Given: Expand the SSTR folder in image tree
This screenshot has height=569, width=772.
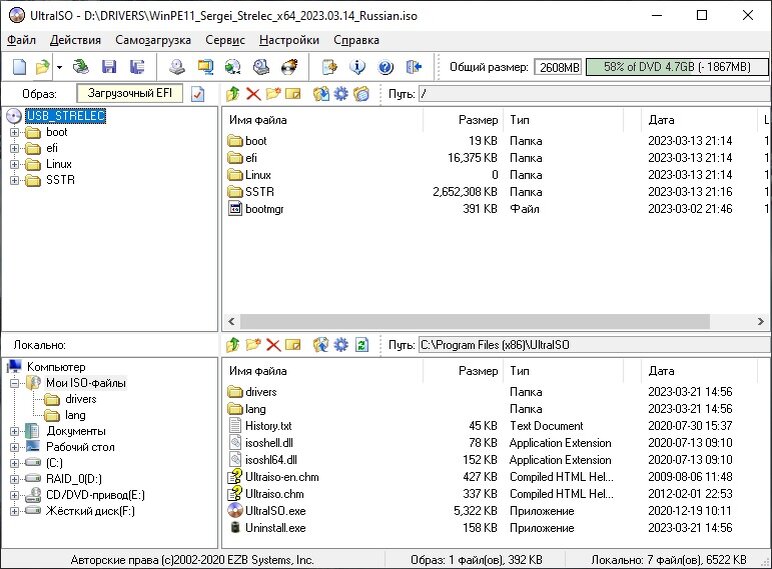Looking at the screenshot, I should 14,180.
